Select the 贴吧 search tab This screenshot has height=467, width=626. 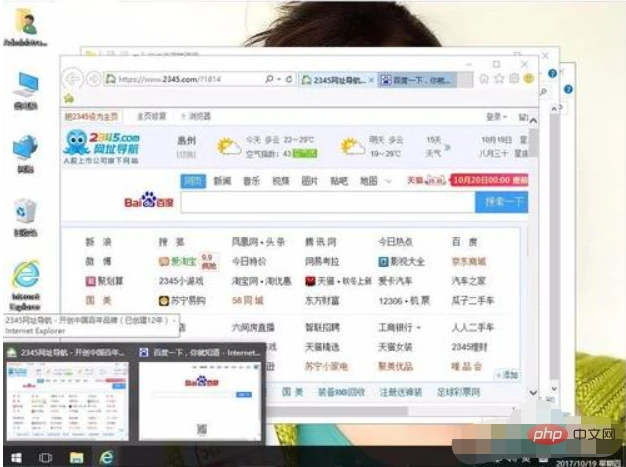pyautogui.click(x=339, y=181)
